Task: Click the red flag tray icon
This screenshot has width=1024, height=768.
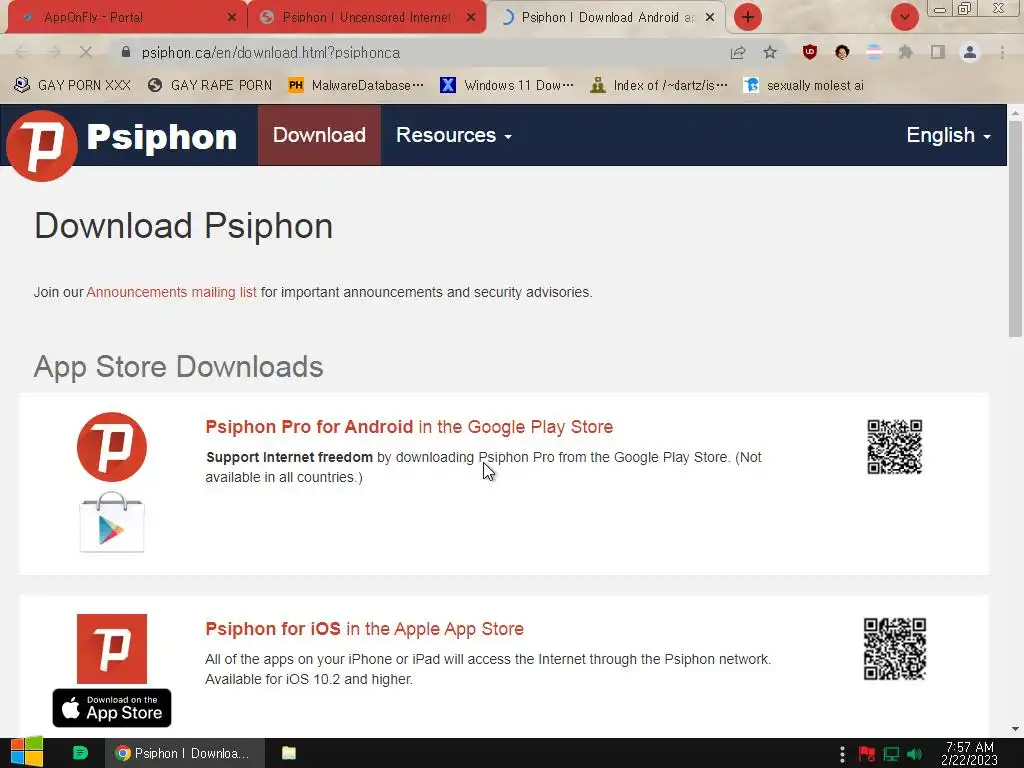Action: point(867,754)
